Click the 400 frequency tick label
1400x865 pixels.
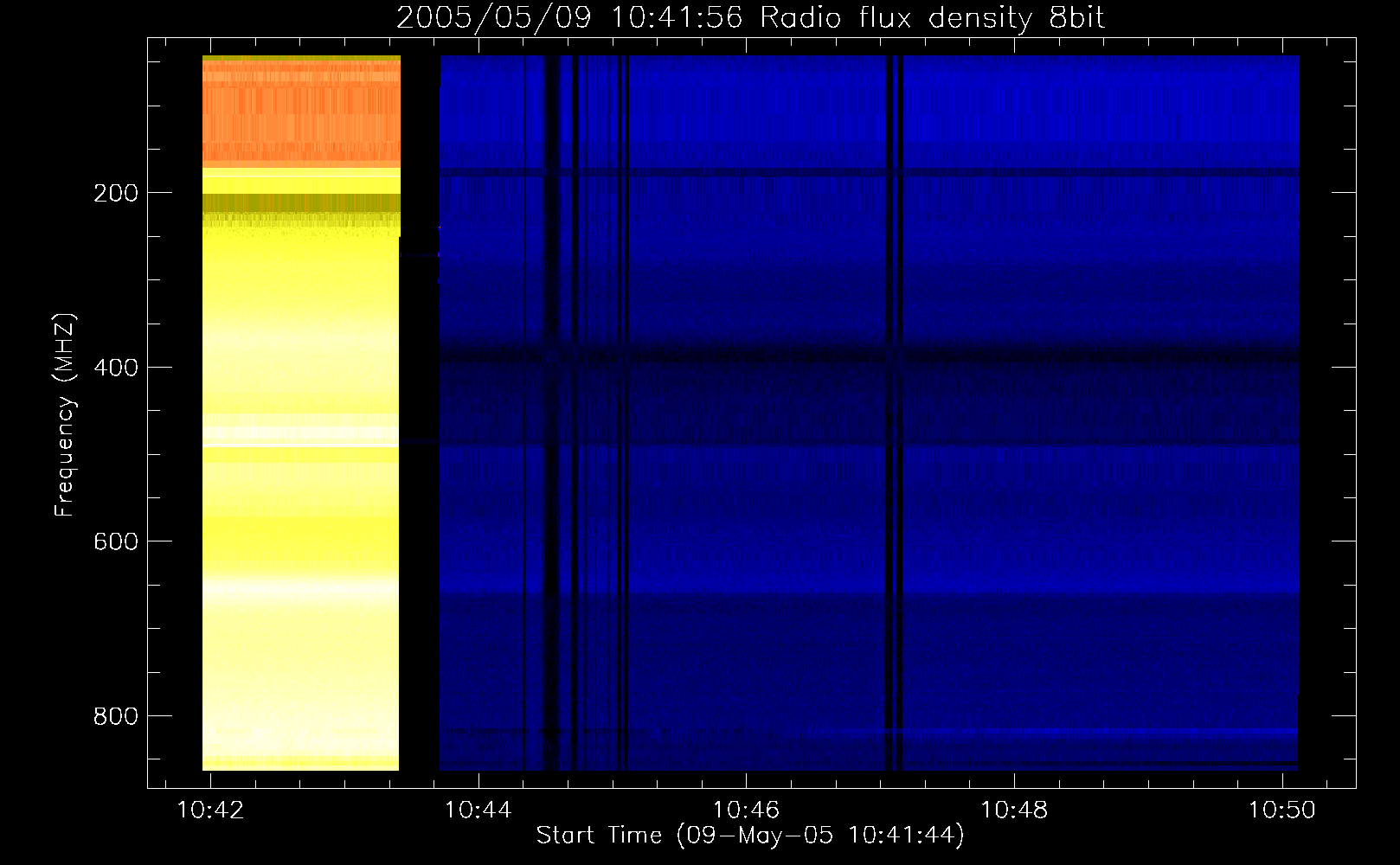pos(115,367)
